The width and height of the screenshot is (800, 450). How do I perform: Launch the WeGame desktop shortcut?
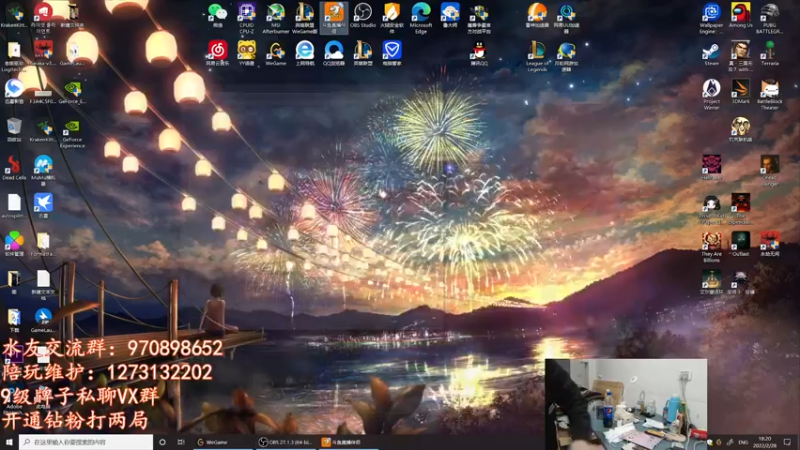click(x=276, y=54)
